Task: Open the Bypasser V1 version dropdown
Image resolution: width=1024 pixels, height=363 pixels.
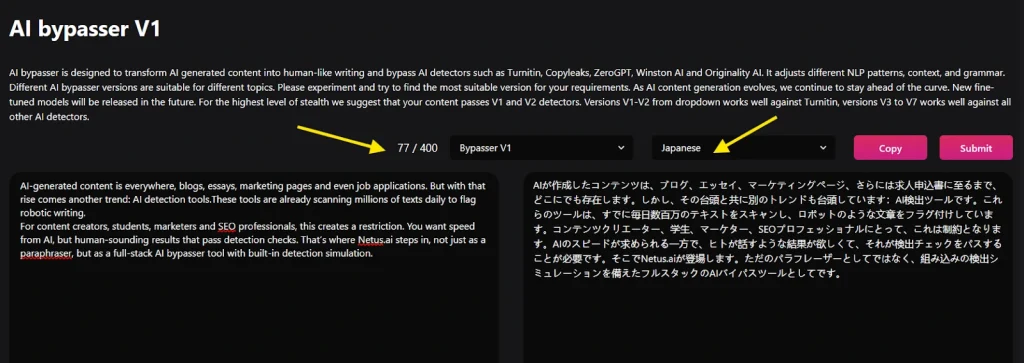Action: [541, 148]
